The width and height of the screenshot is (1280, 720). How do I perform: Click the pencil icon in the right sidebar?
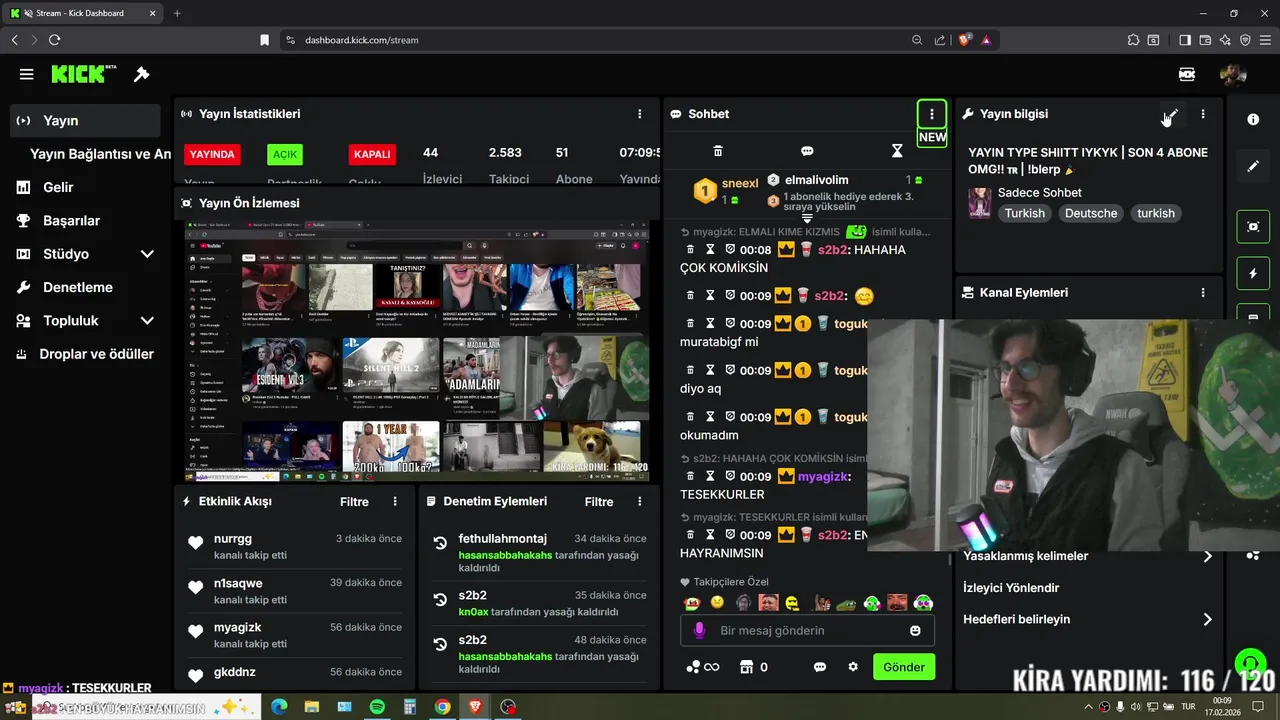pyautogui.click(x=1253, y=166)
